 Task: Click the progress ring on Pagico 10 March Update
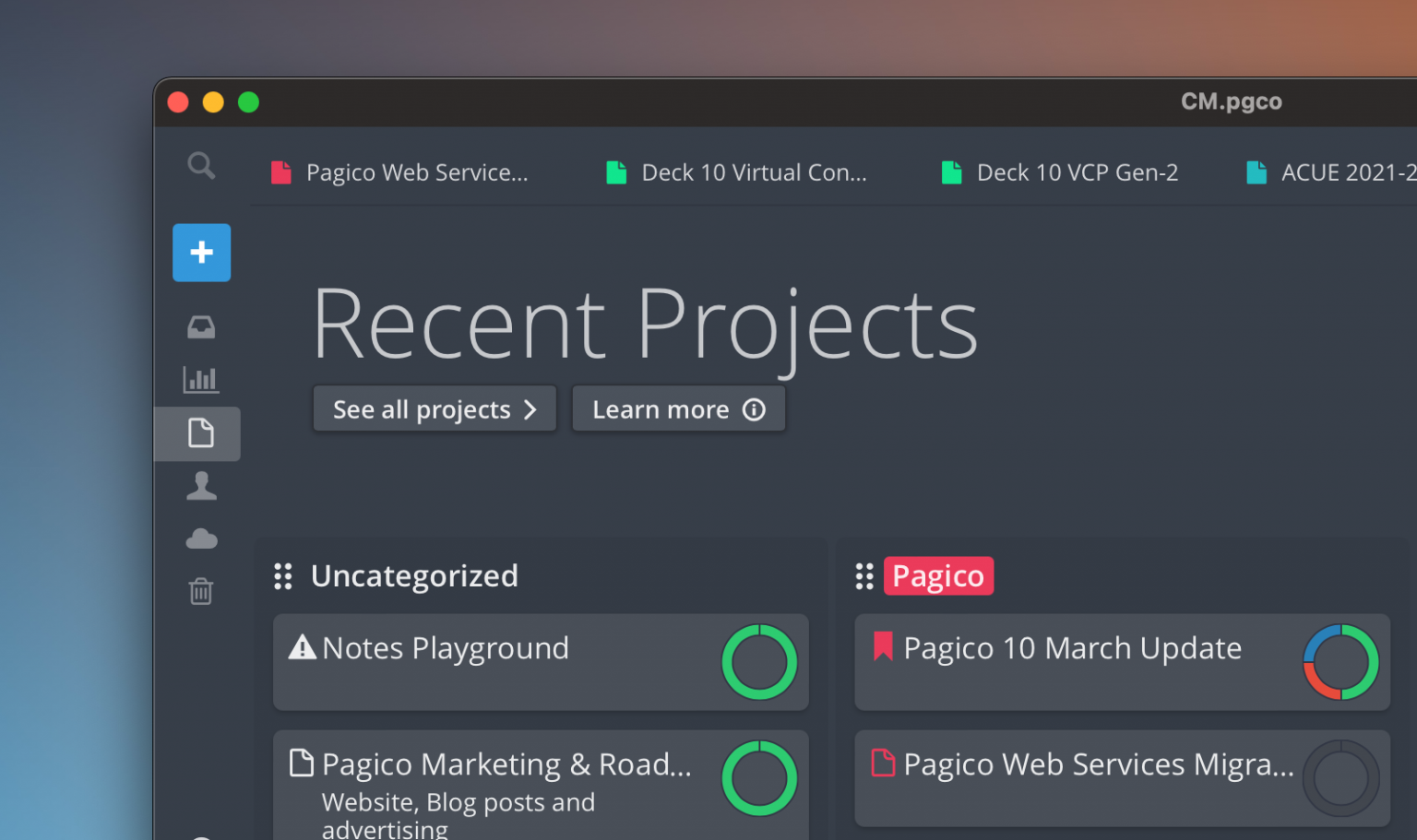pos(1340,662)
